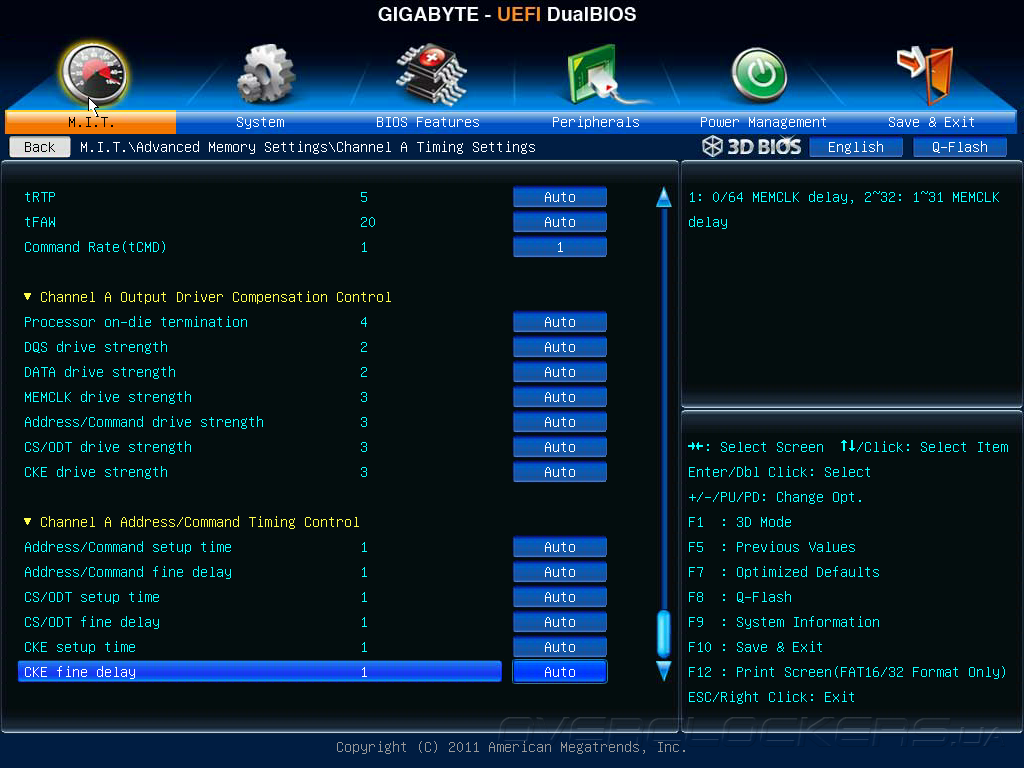This screenshot has height=768, width=1024.
Task: Select DATA drive strength row
Action: click(x=260, y=372)
